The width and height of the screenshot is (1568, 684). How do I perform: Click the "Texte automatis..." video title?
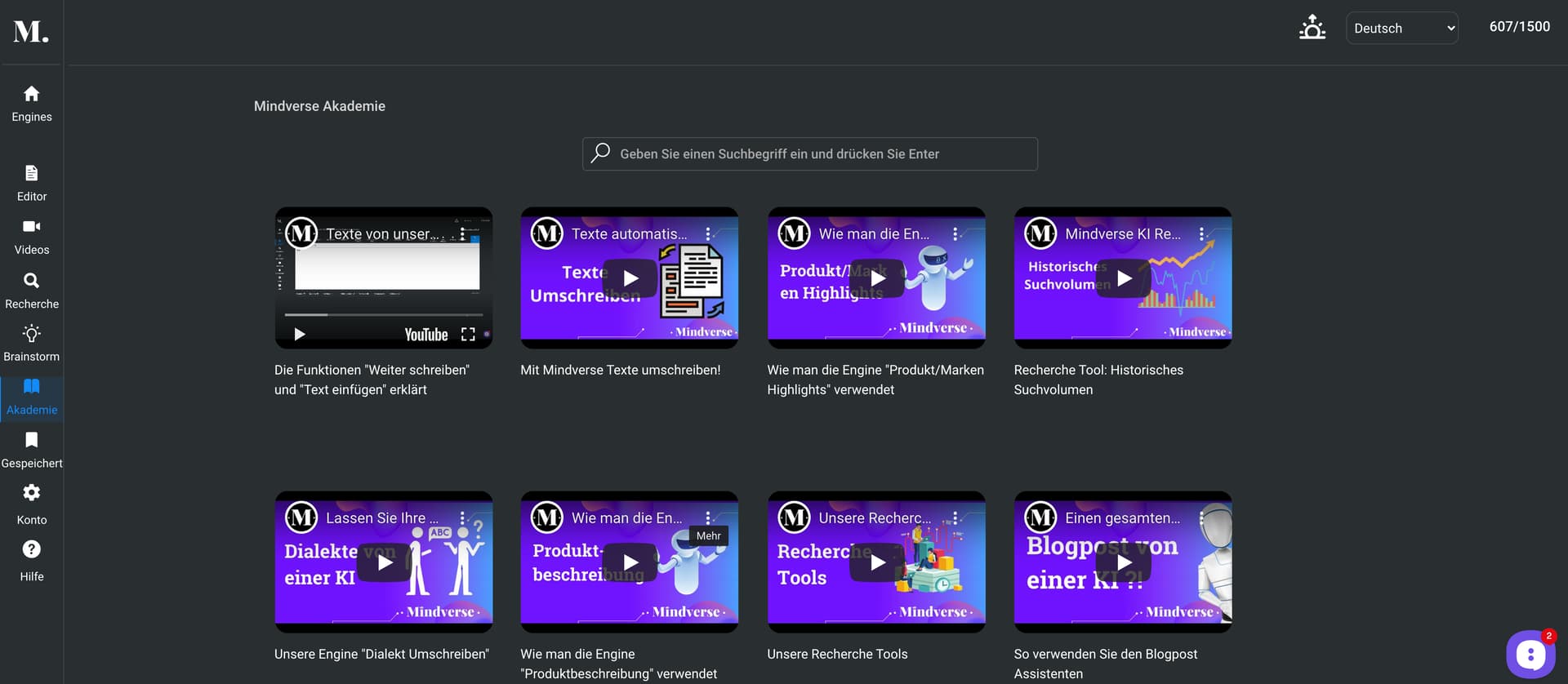pyautogui.click(x=630, y=234)
